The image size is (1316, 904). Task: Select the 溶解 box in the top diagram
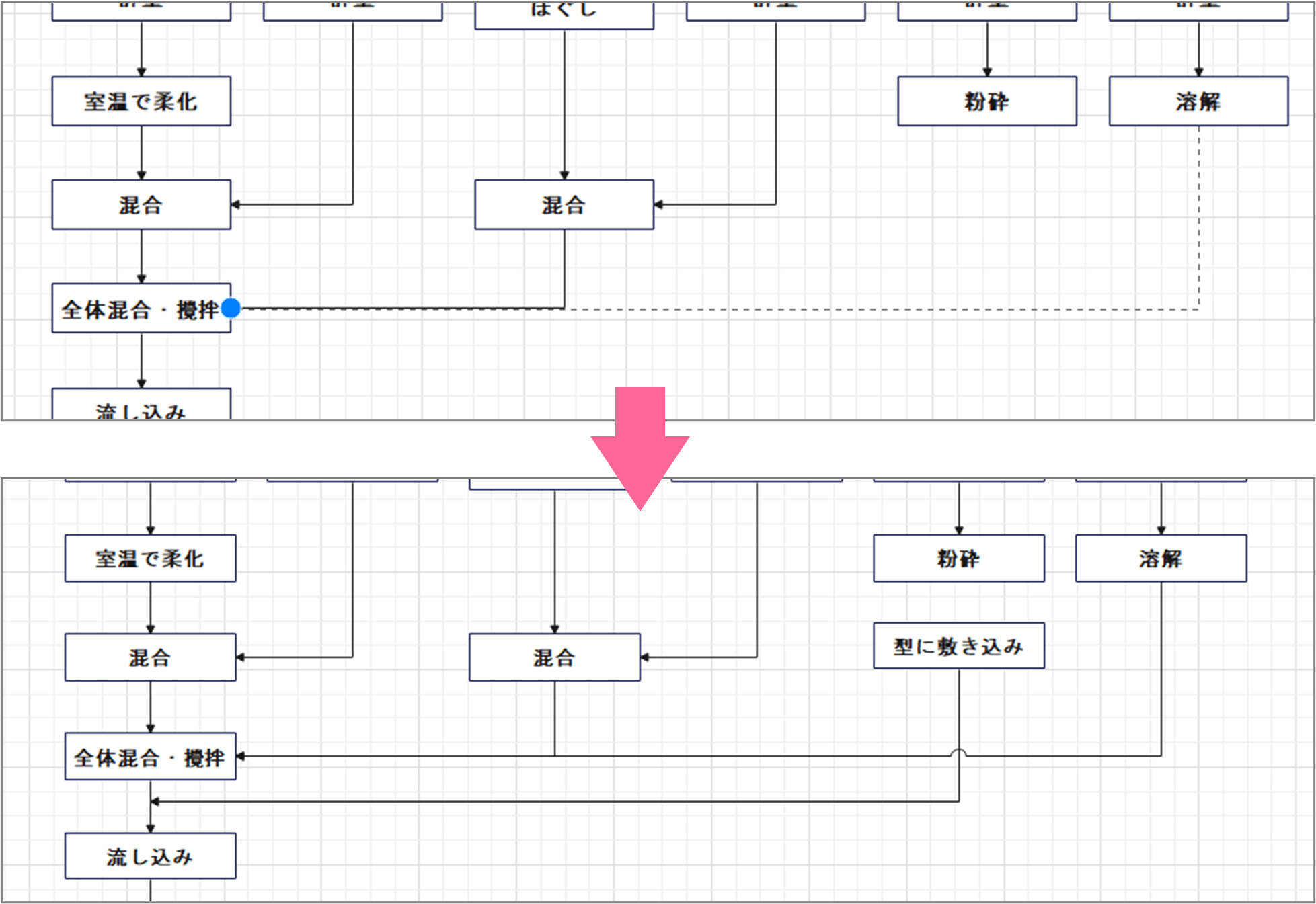pyautogui.click(x=1198, y=101)
